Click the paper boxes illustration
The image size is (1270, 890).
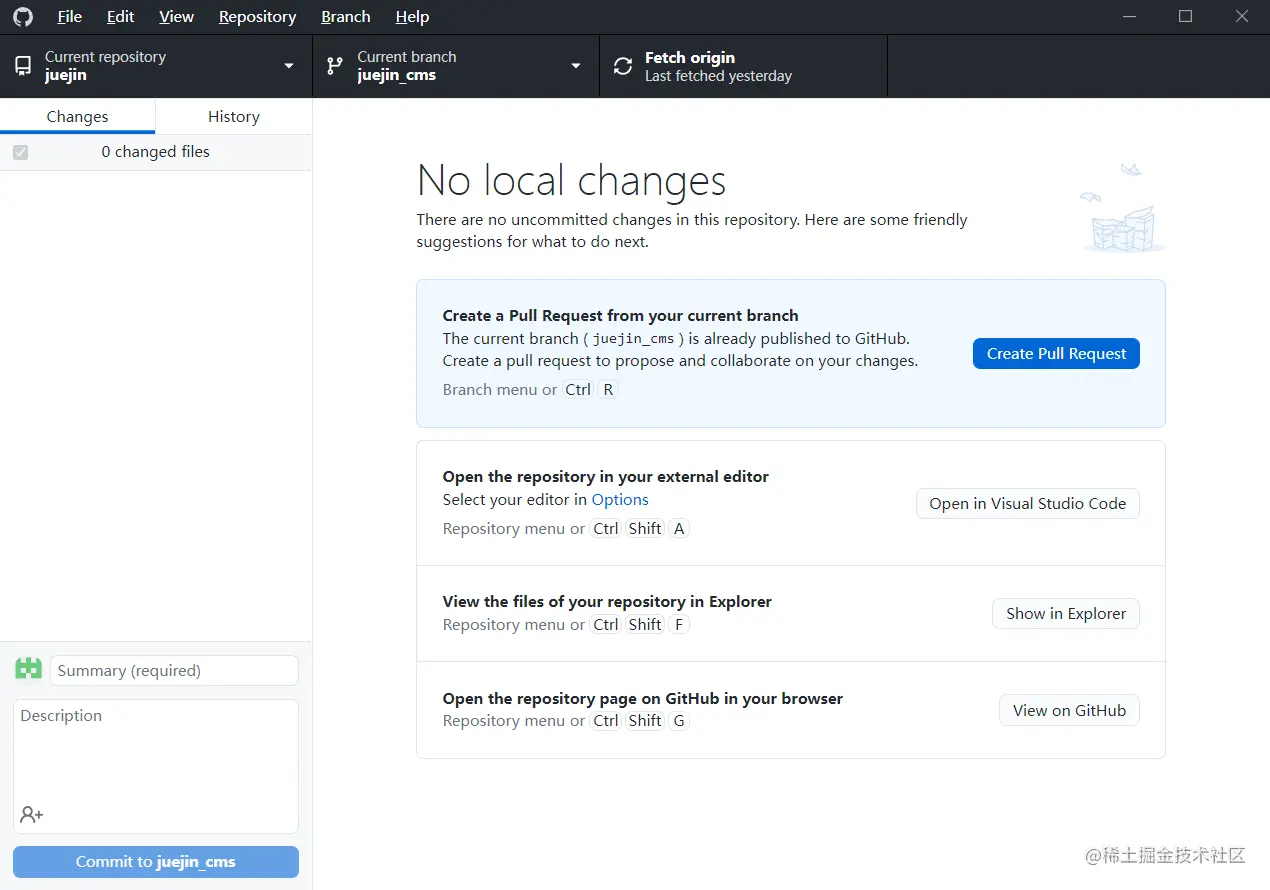1123,213
